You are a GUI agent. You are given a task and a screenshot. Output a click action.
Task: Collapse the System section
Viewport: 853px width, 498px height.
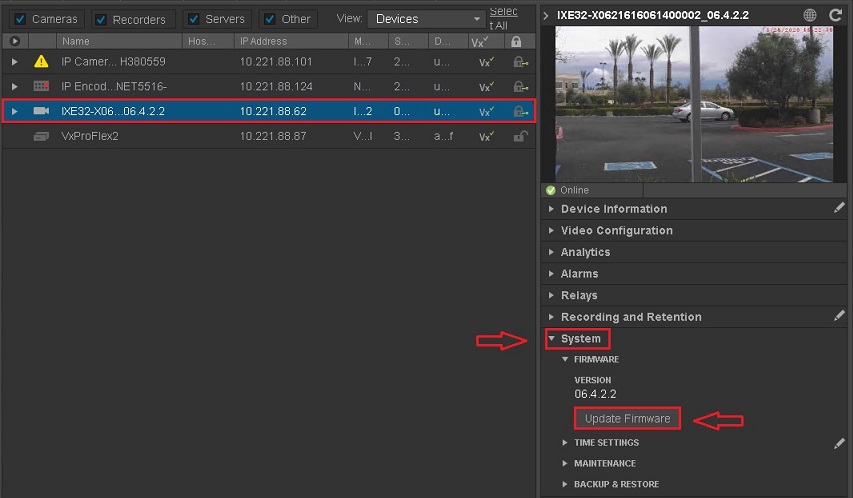click(x=579, y=339)
